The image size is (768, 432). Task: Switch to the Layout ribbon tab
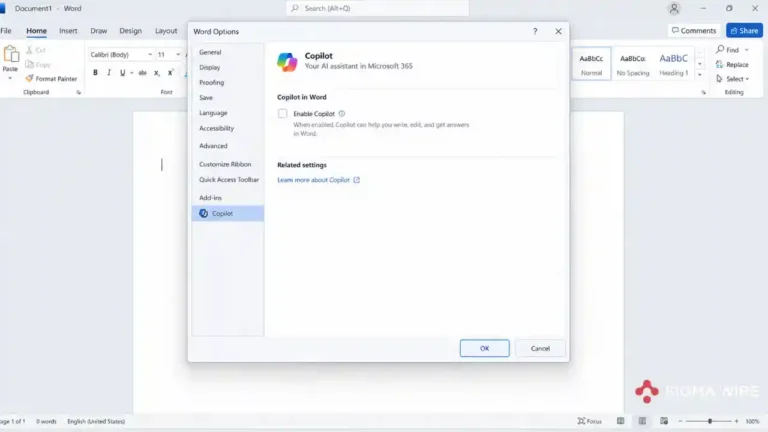click(x=166, y=30)
